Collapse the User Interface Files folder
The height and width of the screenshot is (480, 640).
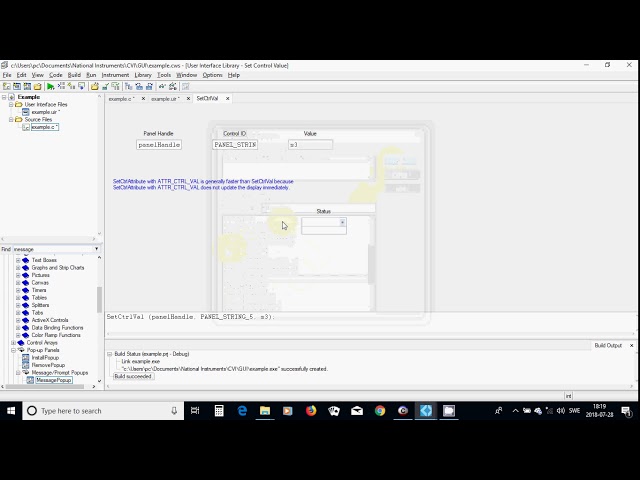[11, 104]
